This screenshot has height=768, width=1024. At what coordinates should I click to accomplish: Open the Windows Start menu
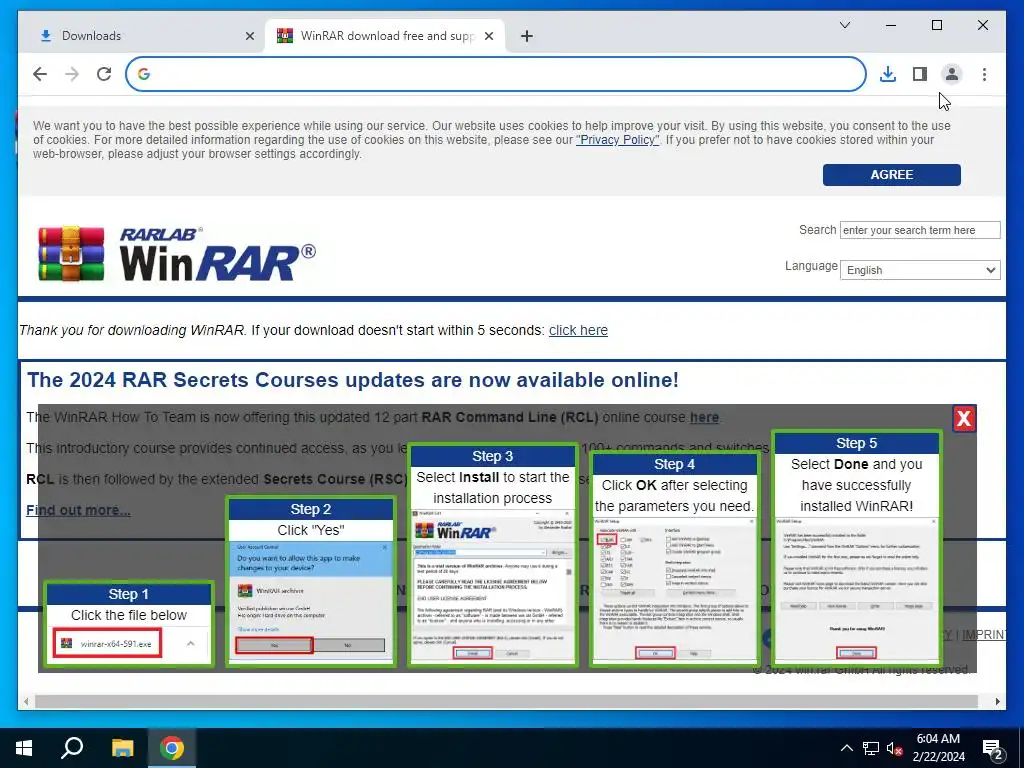click(x=24, y=748)
